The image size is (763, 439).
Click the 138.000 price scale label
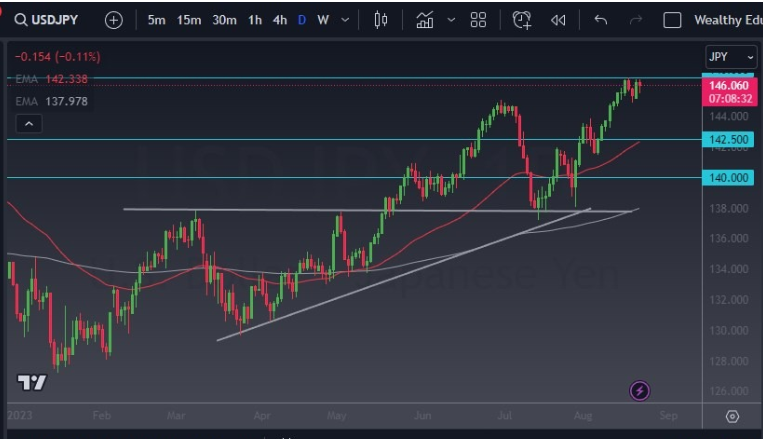[728, 208]
